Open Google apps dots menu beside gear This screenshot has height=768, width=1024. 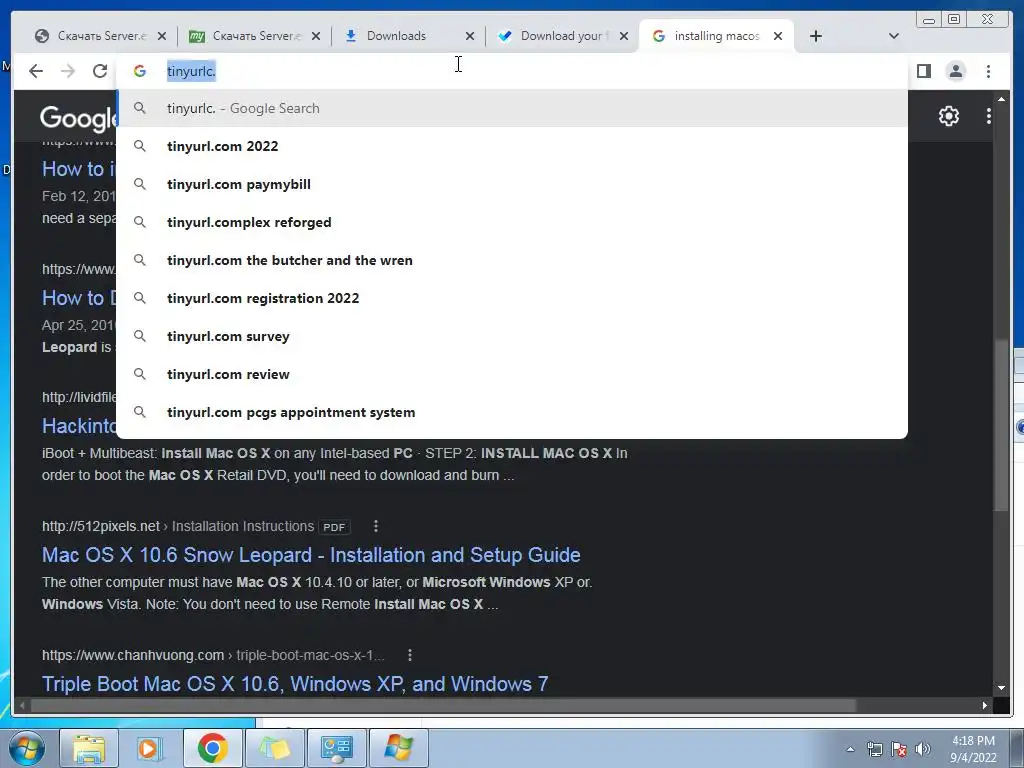[989, 116]
